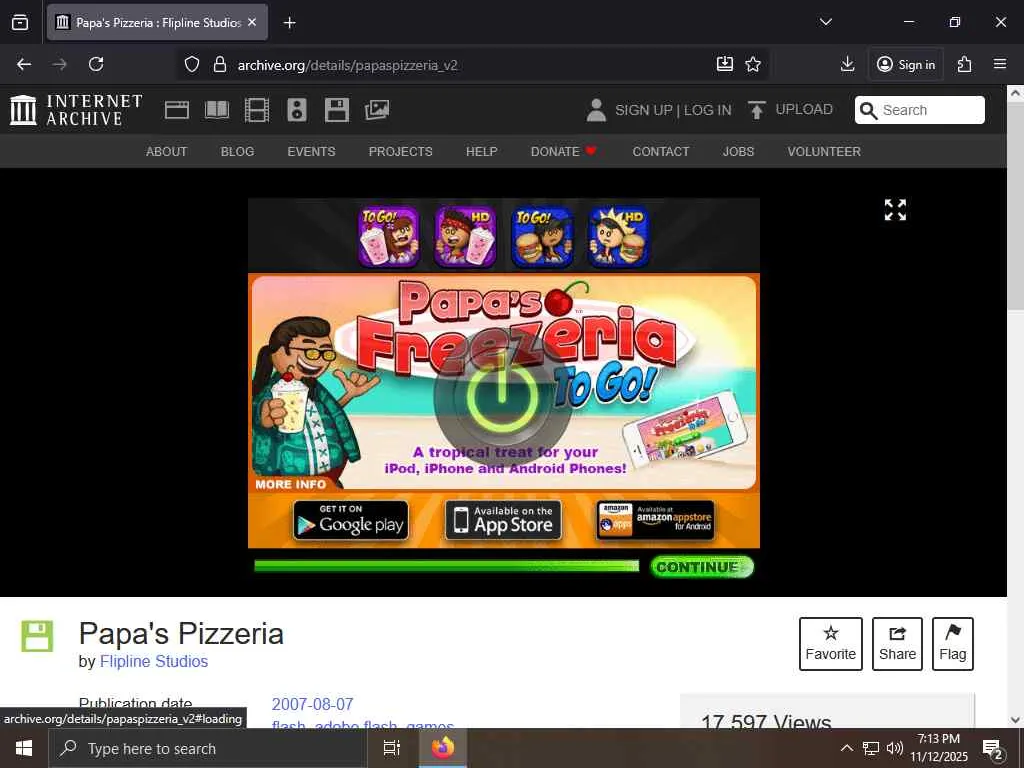Open the Windows Start menu
Image resolution: width=1024 pixels, height=768 pixels.
pos(24,748)
